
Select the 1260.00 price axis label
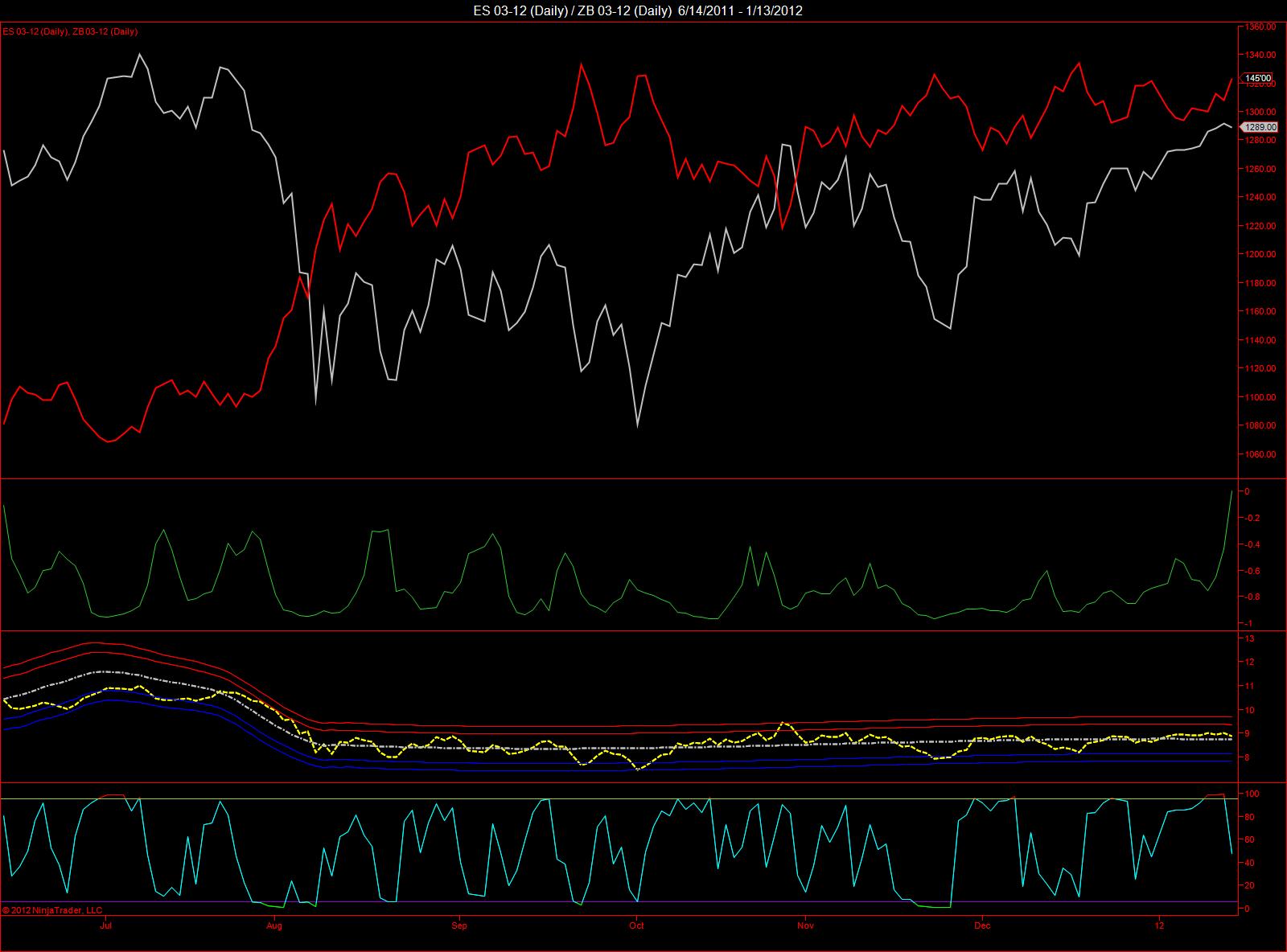point(1260,169)
